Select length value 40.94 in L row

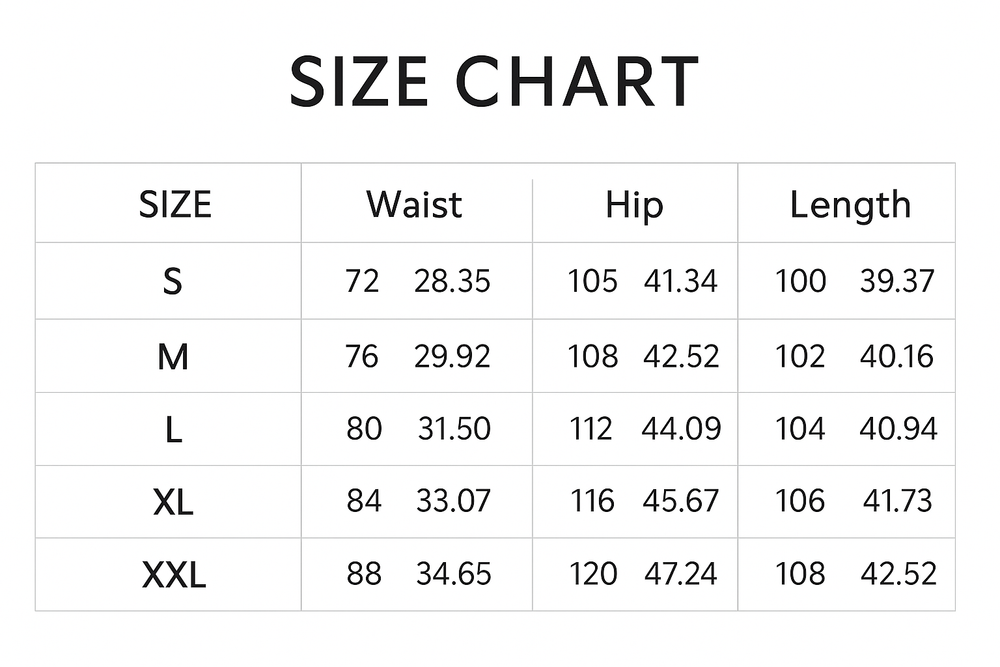point(898,429)
